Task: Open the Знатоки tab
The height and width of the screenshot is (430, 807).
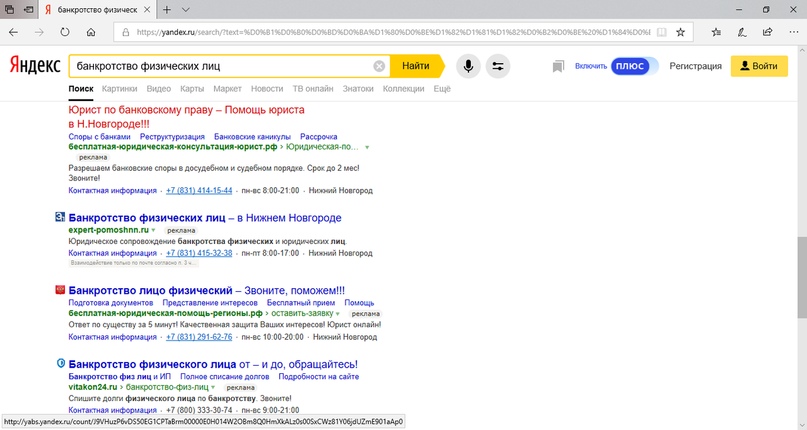Action: (x=358, y=89)
